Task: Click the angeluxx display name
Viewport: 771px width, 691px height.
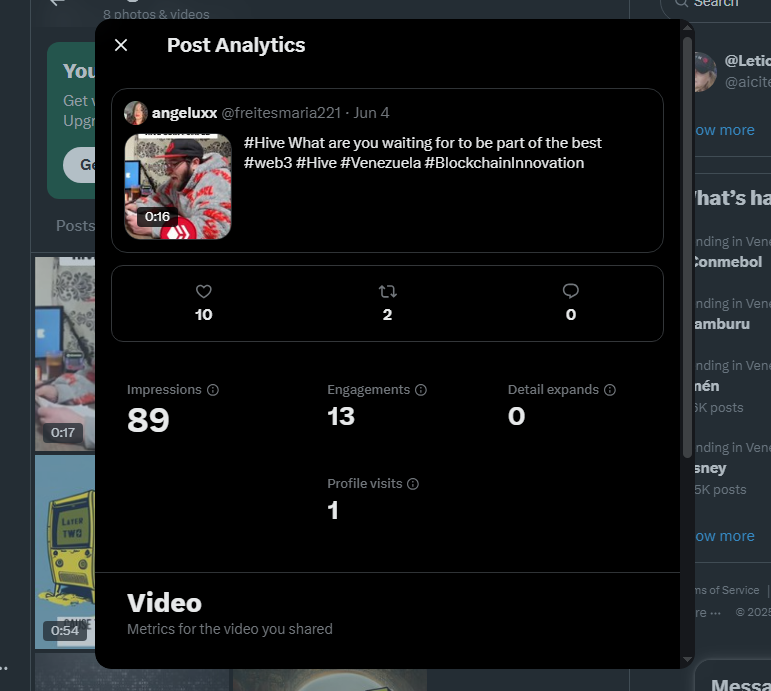Action: coord(184,113)
